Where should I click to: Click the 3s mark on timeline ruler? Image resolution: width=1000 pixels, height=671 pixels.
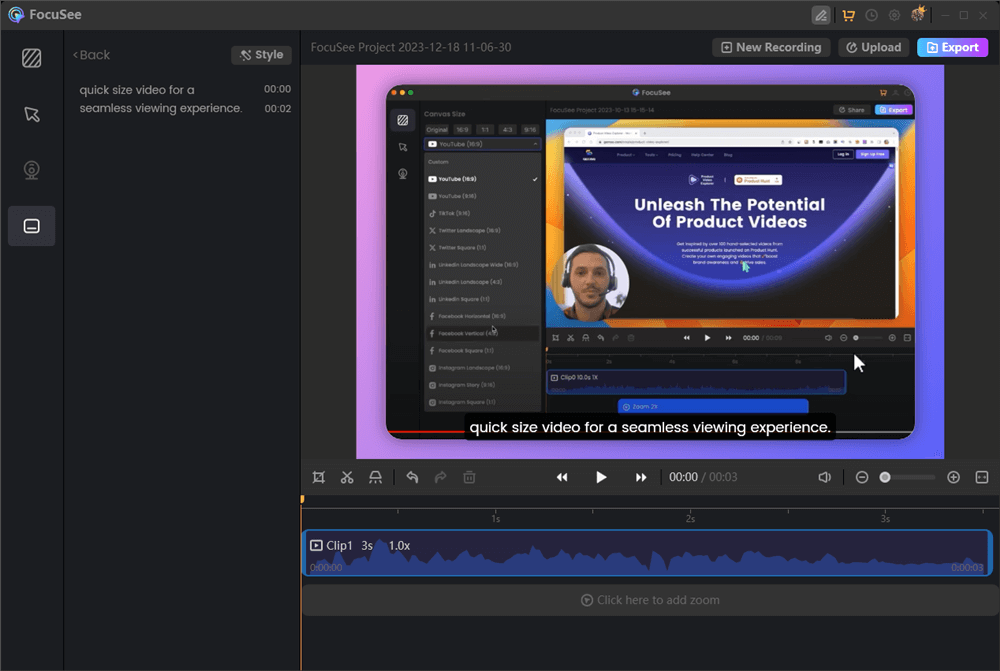(x=885, y=519)
